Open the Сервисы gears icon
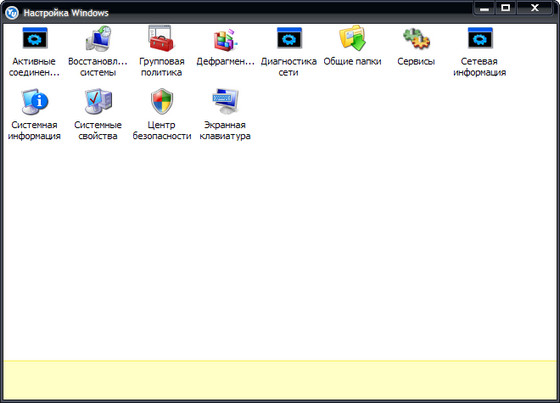 point(416,39)
